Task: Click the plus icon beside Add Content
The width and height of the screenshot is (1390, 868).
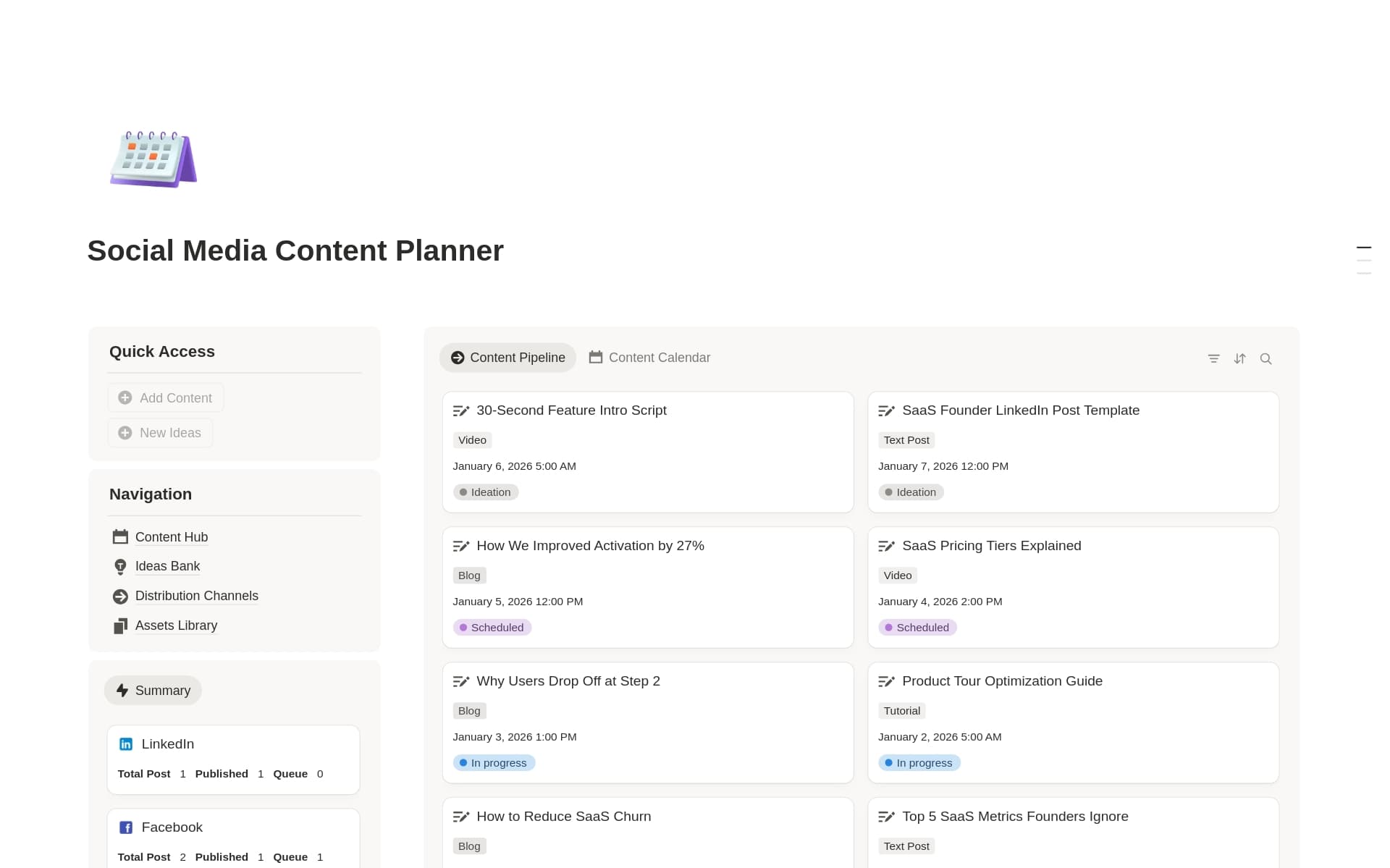Action: [x=125, y=398]
